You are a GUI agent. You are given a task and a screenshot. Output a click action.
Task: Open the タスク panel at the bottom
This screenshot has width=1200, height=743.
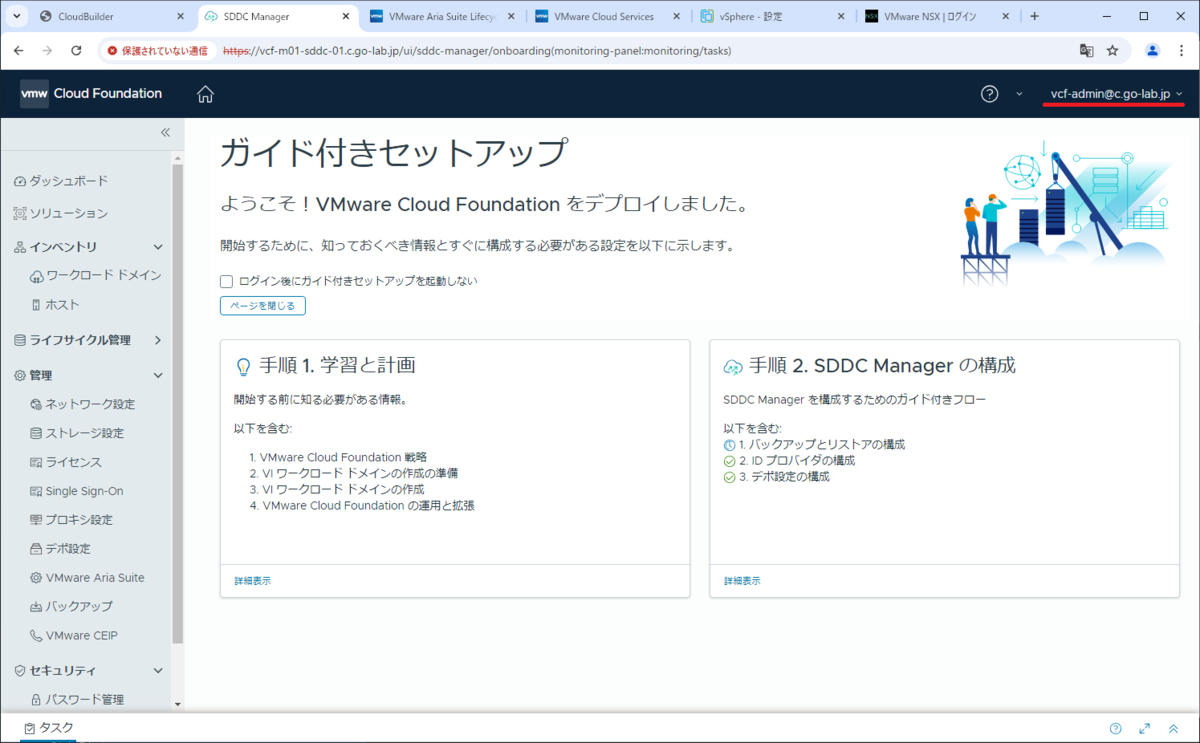(49, 729)
